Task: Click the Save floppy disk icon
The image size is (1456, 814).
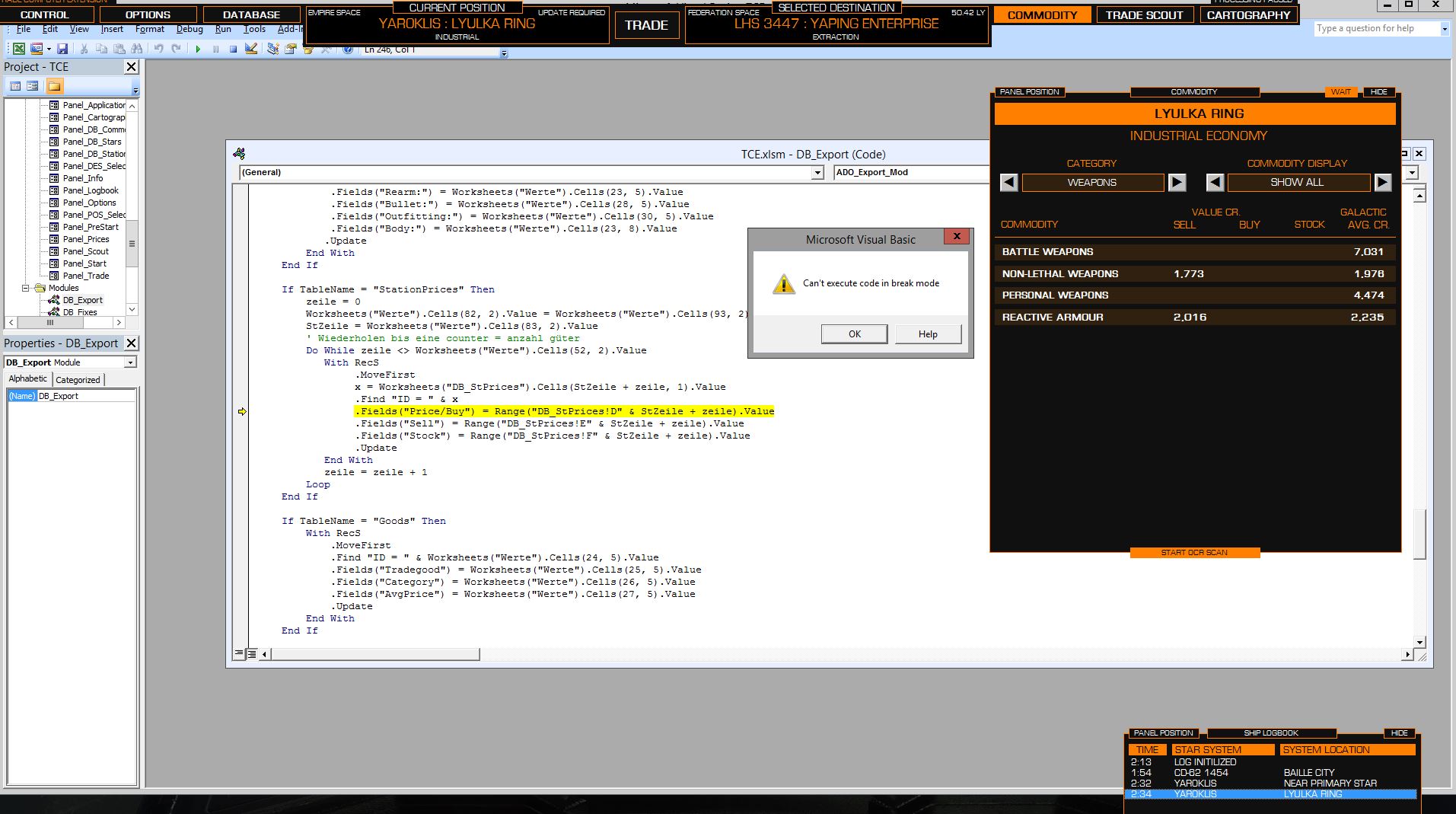Action: pyautogui.click(x=62, y=49)
